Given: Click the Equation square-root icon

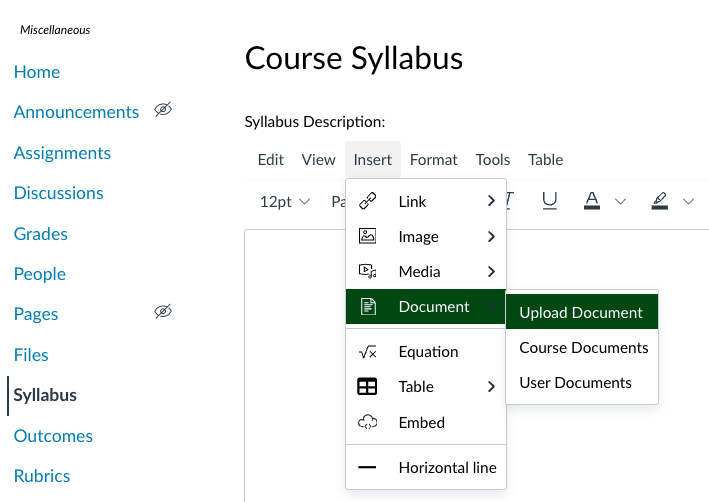Looking at the screenshot, I should [x=367, y=352].
